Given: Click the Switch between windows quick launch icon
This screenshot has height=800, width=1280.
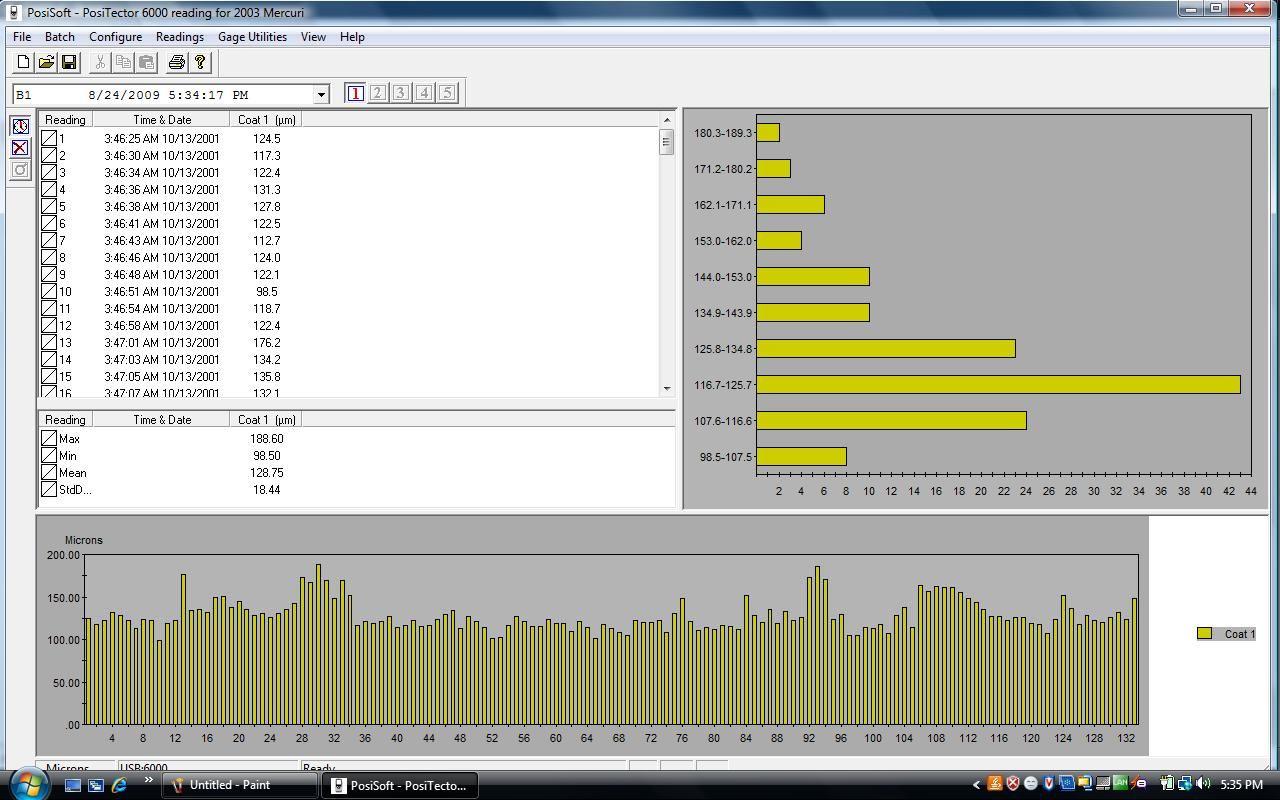Looking at the screenshot, I should pos(96,785).
